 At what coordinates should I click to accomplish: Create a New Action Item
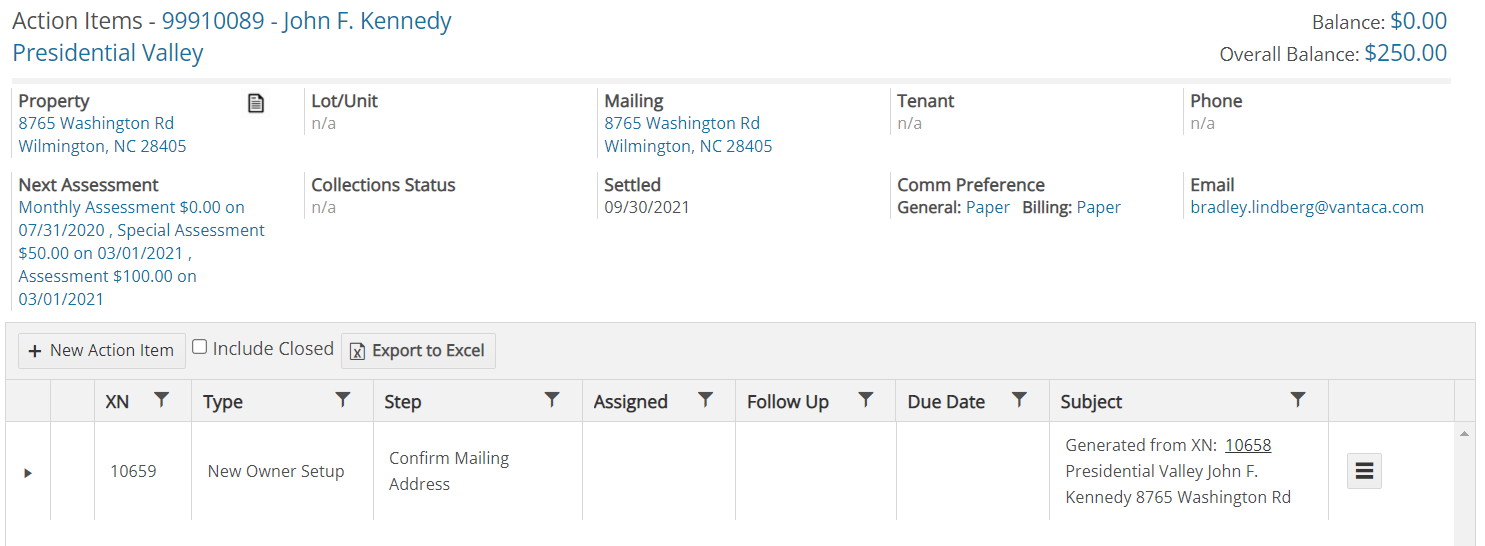coord(102,351)
